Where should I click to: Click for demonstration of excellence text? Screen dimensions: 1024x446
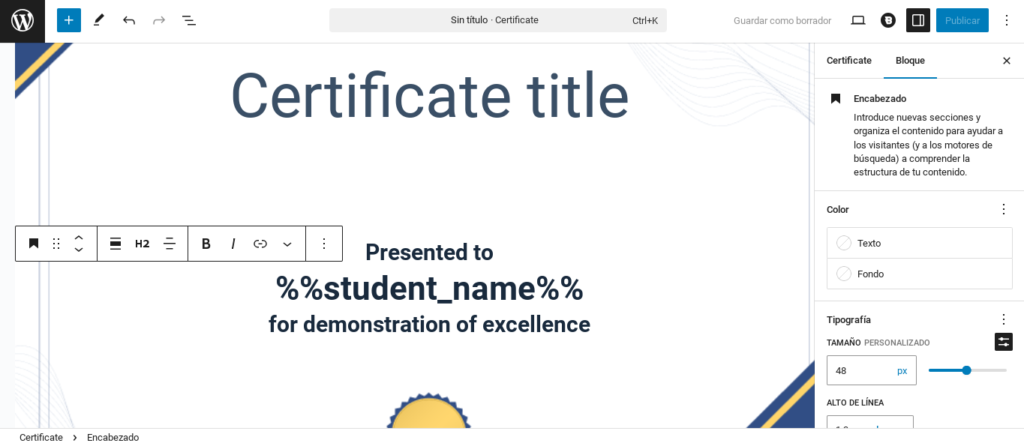coord(429,324)
